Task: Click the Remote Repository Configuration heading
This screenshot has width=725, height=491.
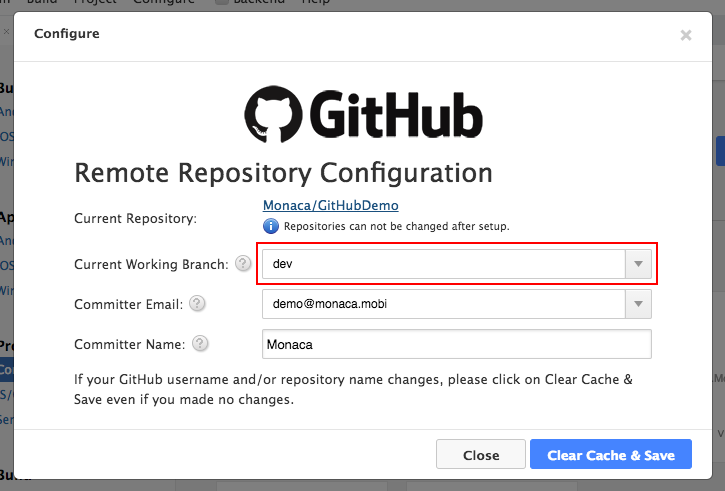Action: click(283, 172)
